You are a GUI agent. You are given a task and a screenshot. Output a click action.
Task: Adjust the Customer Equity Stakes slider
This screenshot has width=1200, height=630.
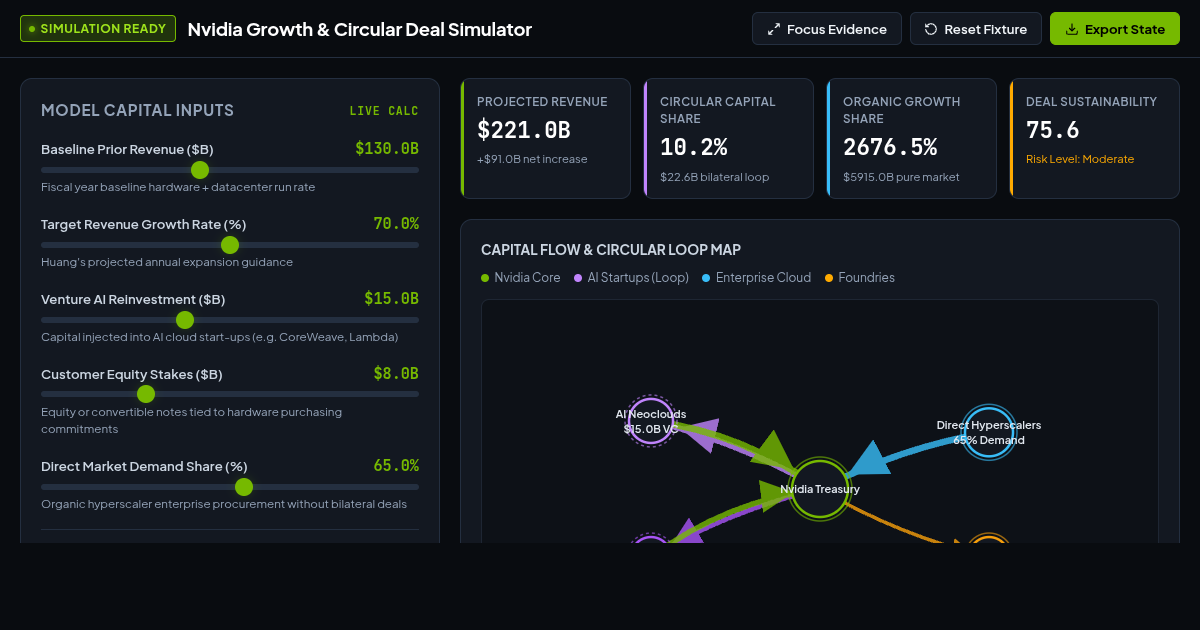tap(230, 394)
